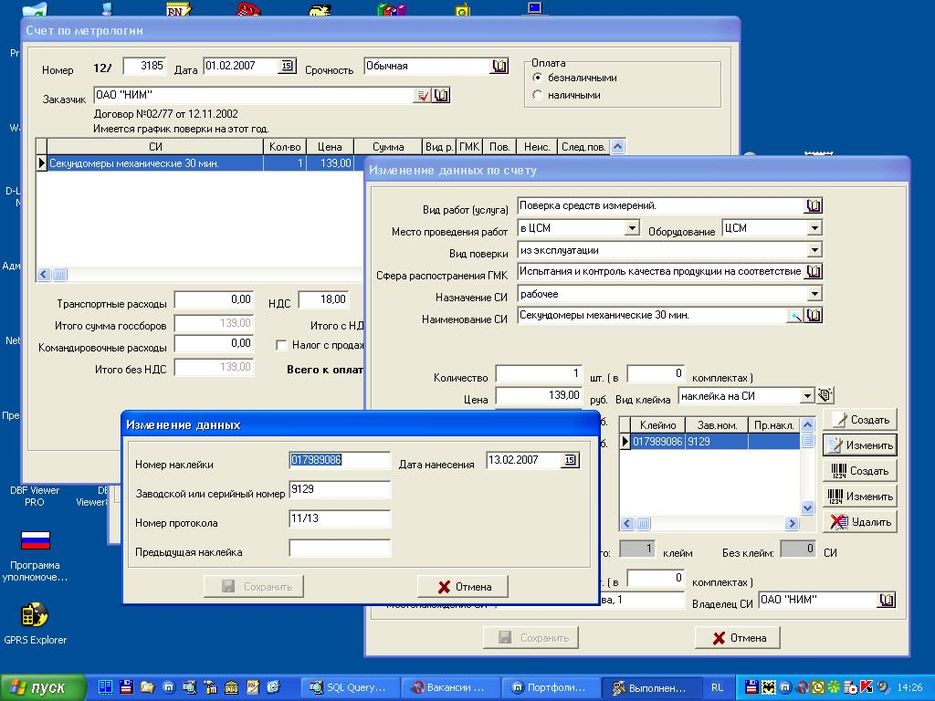This screenshot has height=701, width=935.
Task: Open calendar picker next to date 01.02.2007
Action: coord(287,66)
